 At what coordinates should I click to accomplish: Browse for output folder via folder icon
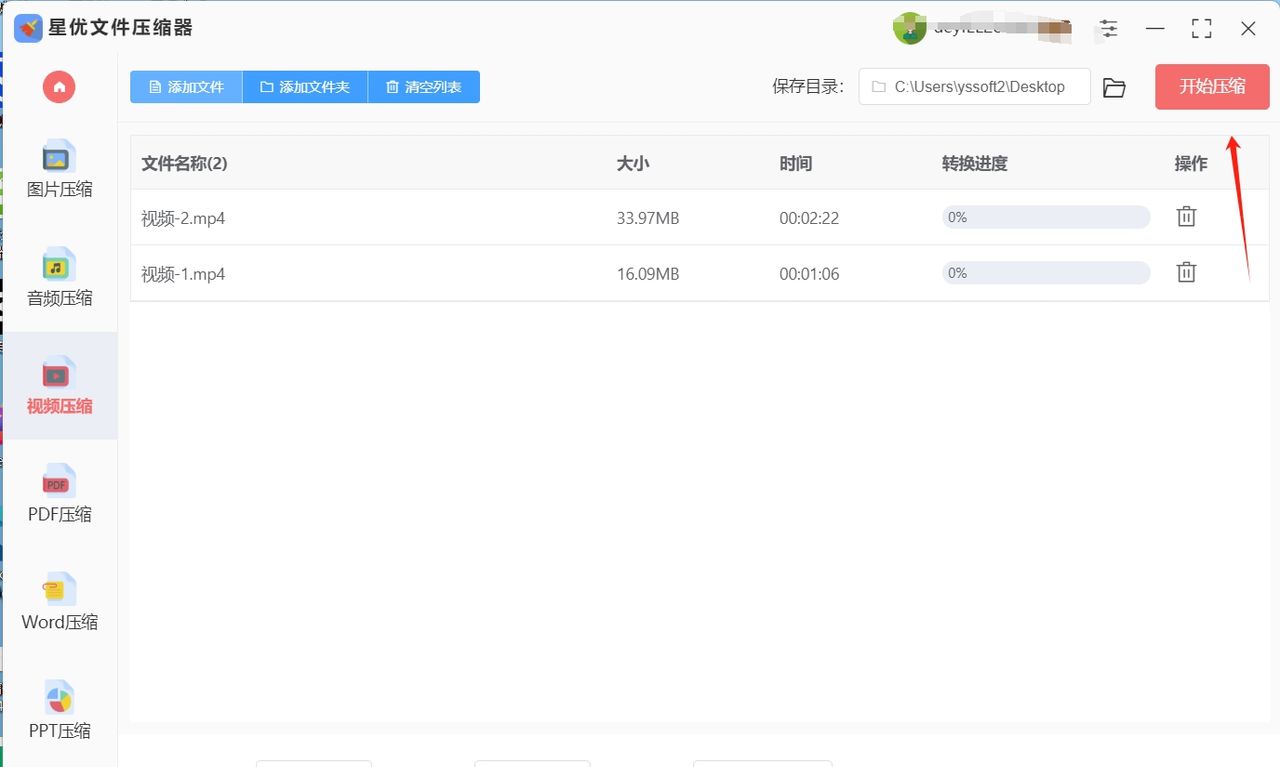[1114, 88]
